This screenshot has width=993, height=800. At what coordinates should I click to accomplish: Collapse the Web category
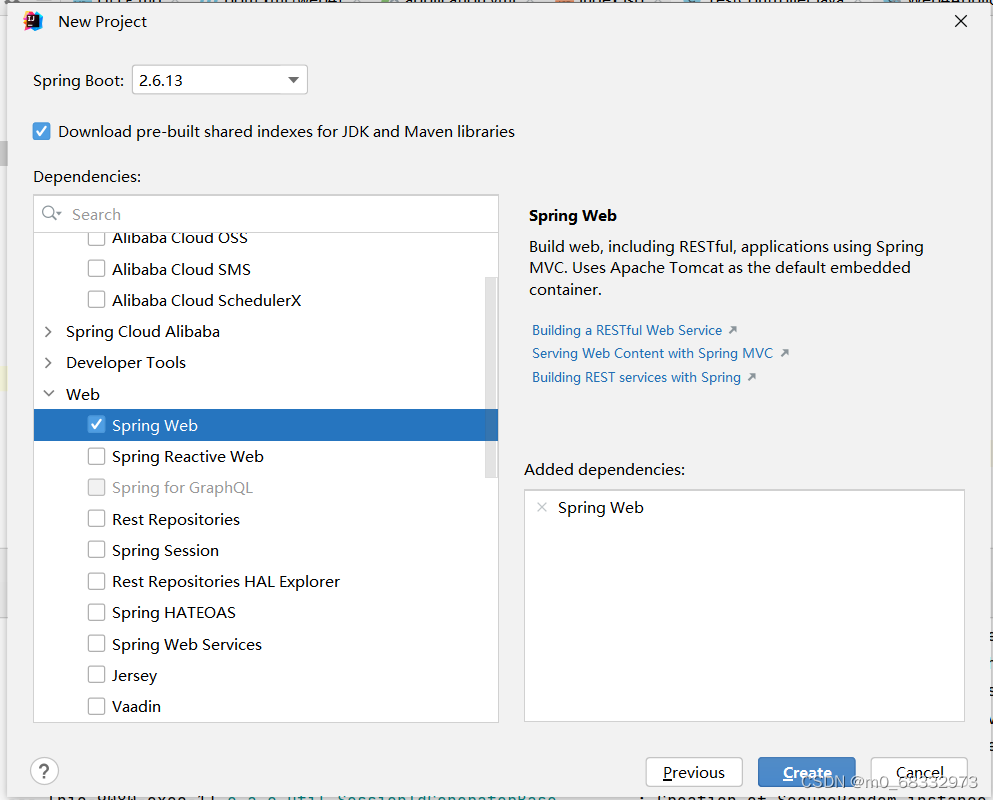pos(48,394)
